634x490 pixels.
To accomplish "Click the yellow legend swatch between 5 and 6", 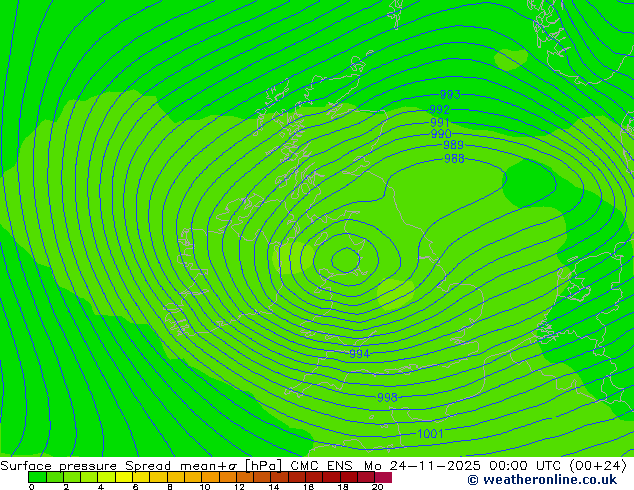I will [x=124, y=477].
